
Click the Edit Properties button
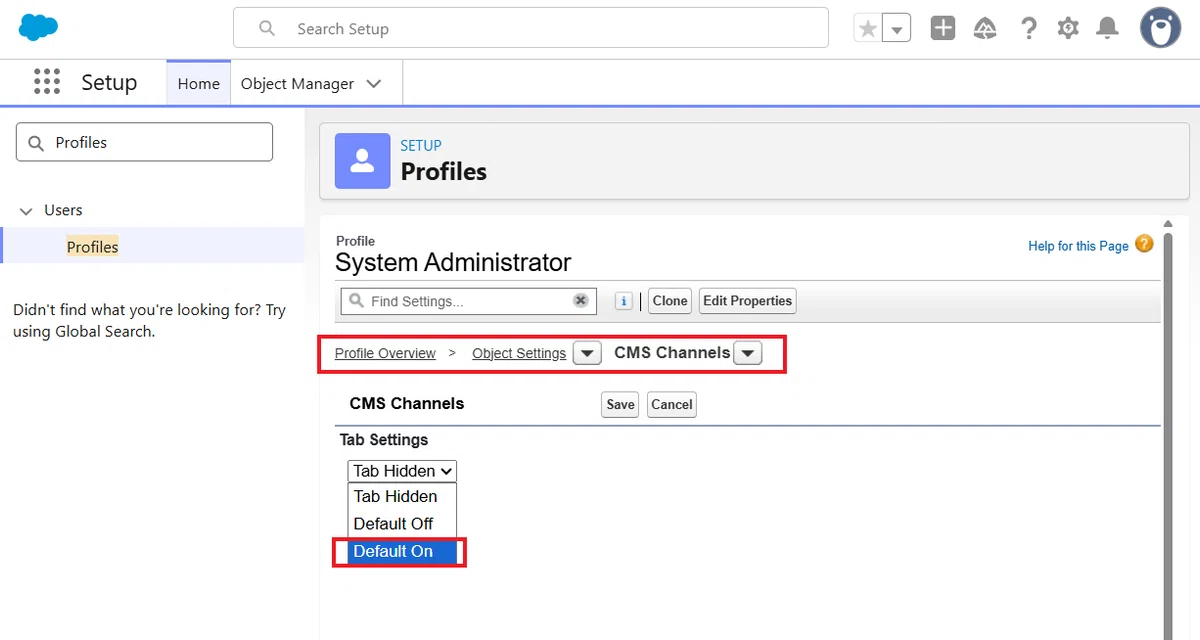pos(747,301)
